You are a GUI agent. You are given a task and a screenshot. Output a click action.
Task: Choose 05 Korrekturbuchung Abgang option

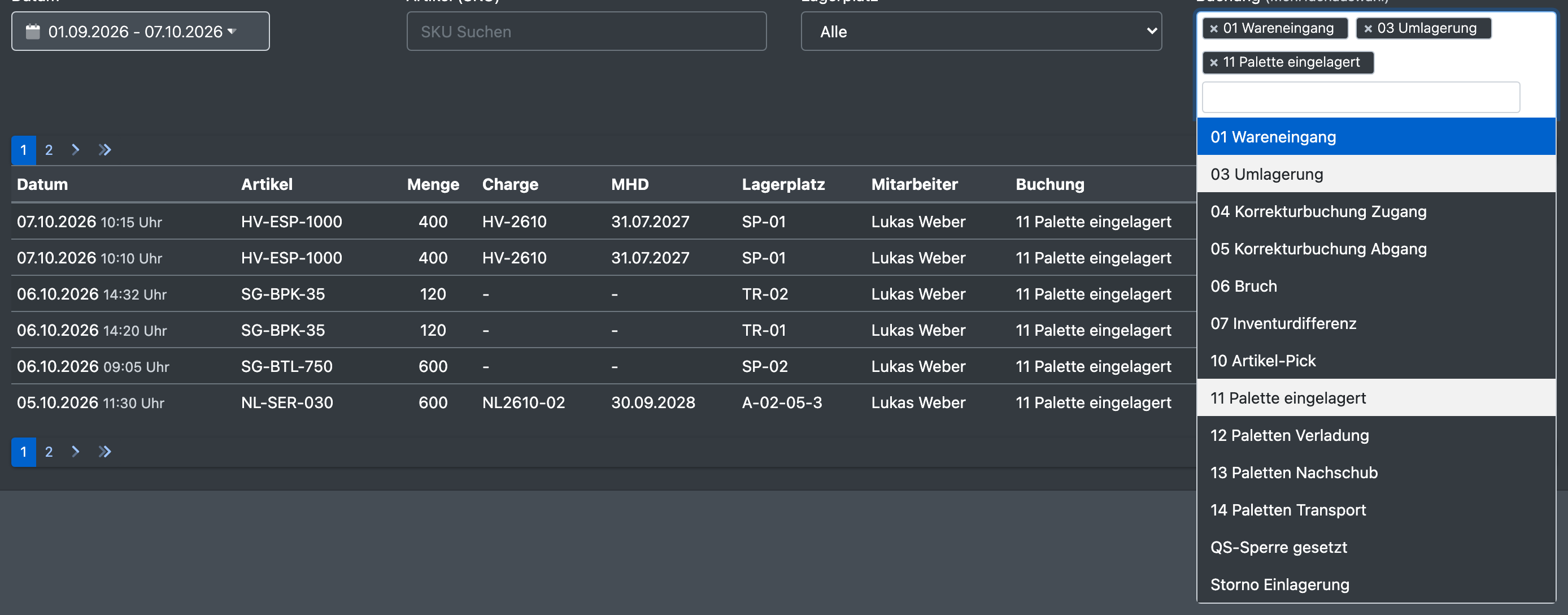coord(1375,249)
